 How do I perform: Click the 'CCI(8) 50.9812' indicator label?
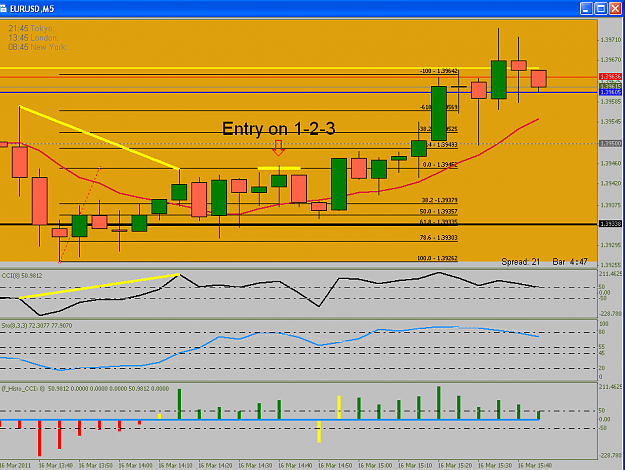coord(22,275)
